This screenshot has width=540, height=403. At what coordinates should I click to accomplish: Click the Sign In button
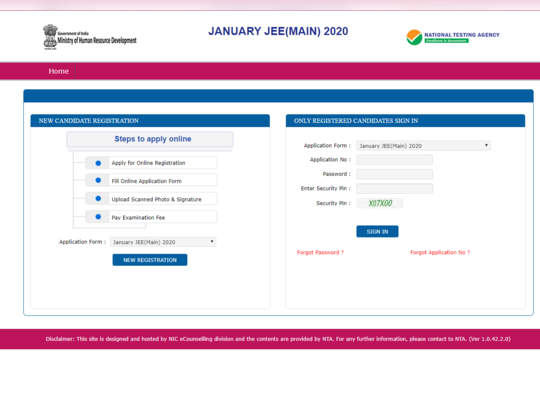[x=377, y=231]
